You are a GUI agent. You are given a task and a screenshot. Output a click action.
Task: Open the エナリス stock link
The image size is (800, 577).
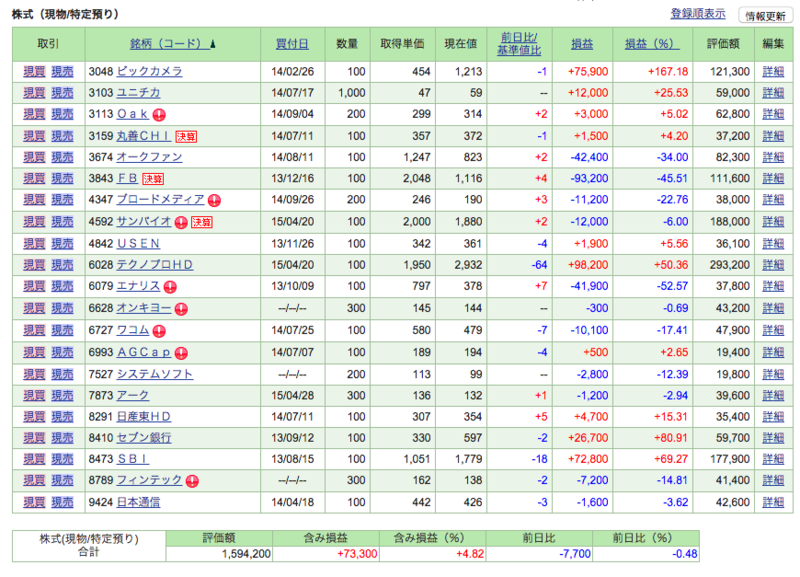[x=138, y=286]
